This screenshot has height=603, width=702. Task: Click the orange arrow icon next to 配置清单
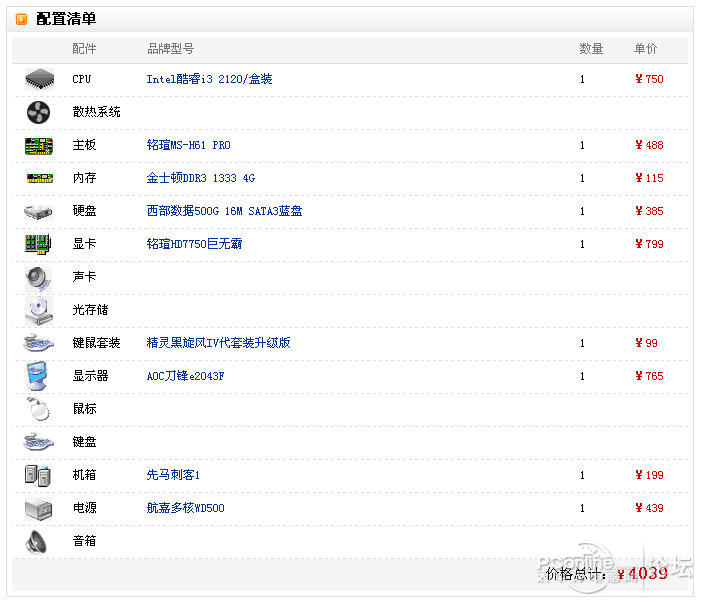tap(21, 19)
